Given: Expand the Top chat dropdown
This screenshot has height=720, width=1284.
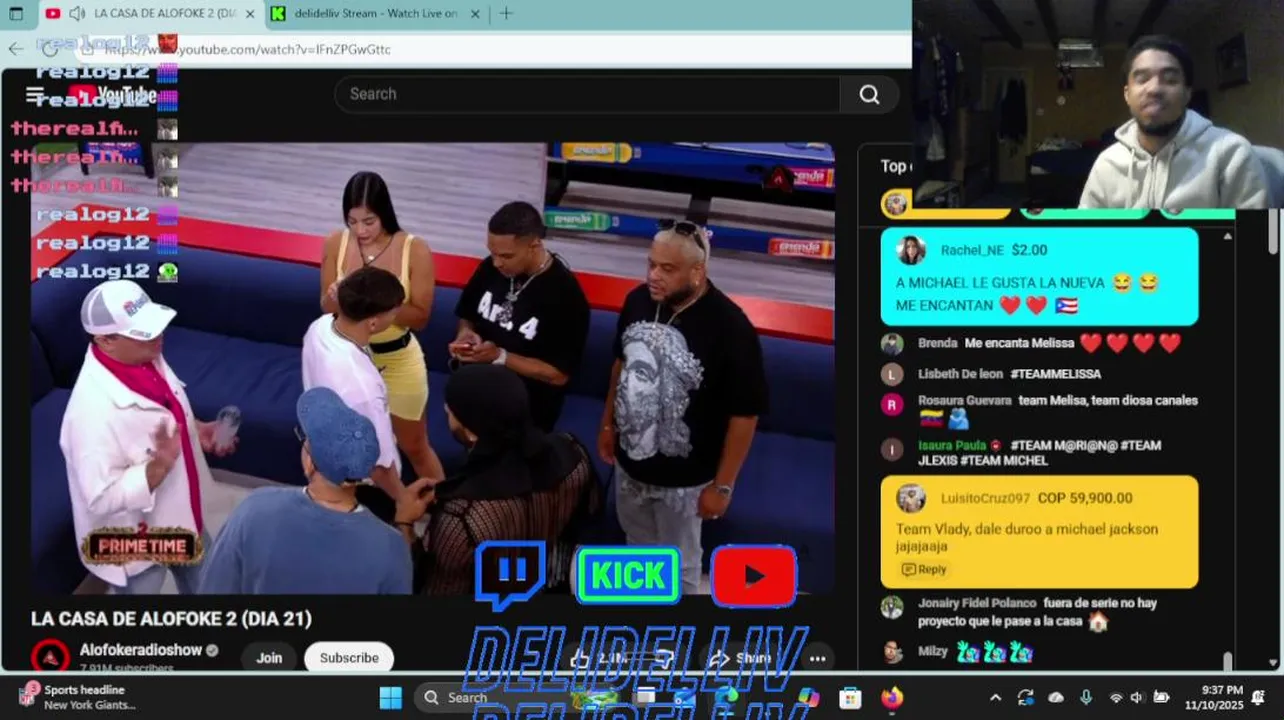Looking at the screenshot, I should [896, 166].
